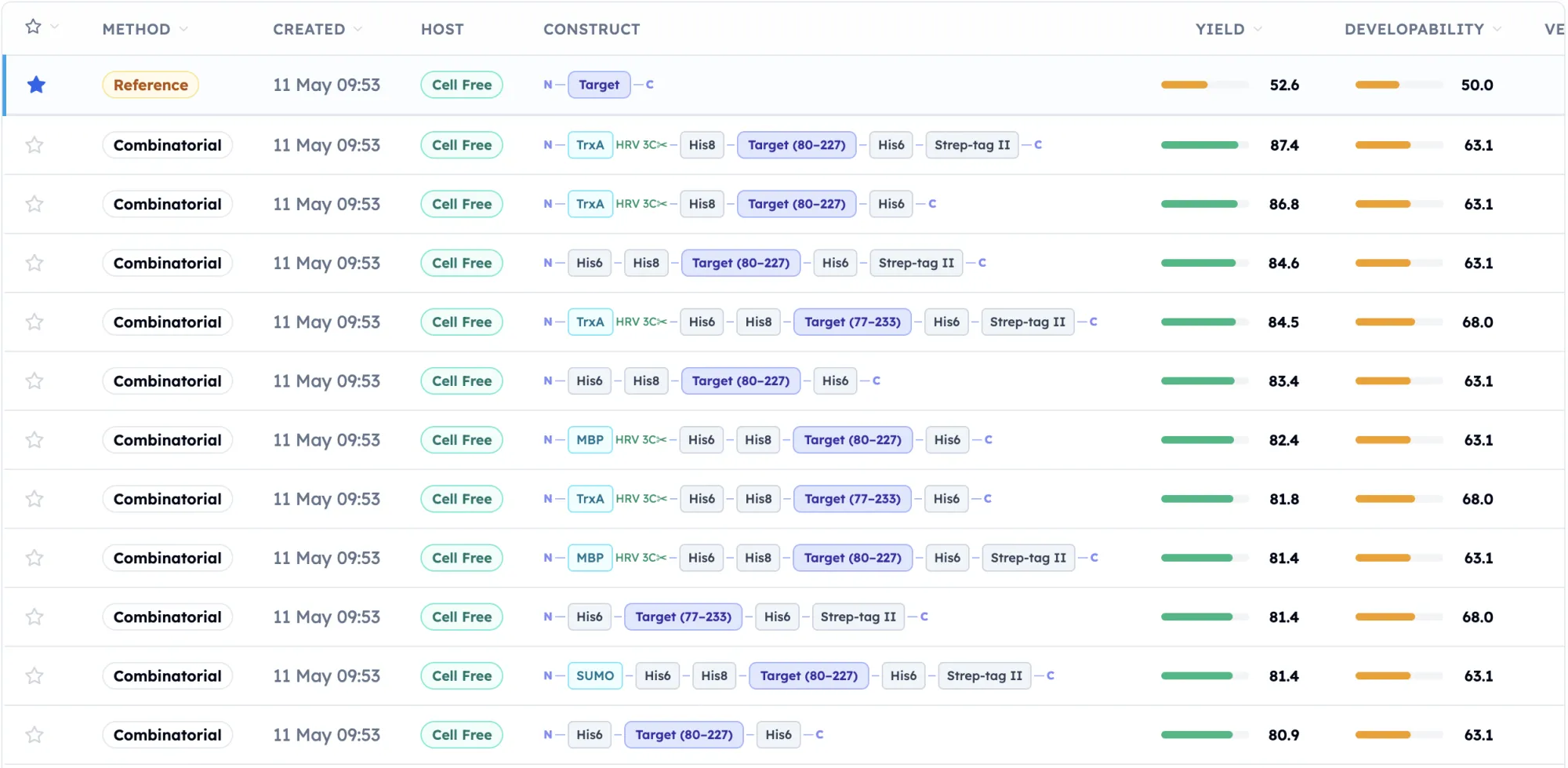Click yield value 80.9
The height and width of the screenshot is (768, 1568).
[x=1283, y=735]
